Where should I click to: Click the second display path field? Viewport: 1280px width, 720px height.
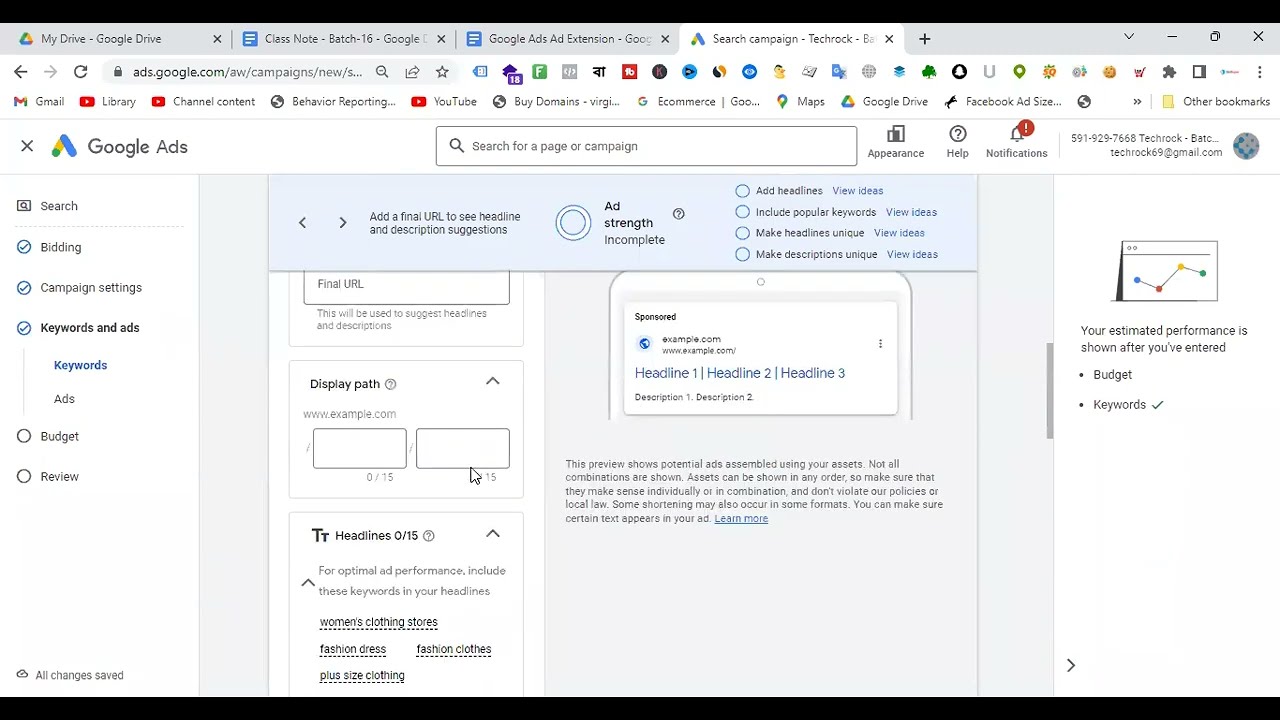coord(463,448)
